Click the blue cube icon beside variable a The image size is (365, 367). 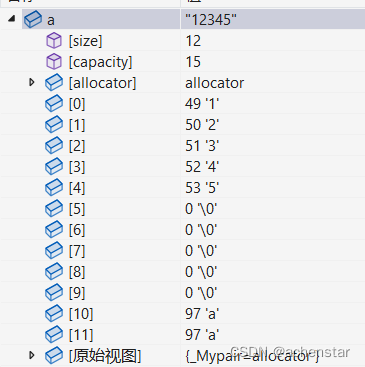point(33,19)
